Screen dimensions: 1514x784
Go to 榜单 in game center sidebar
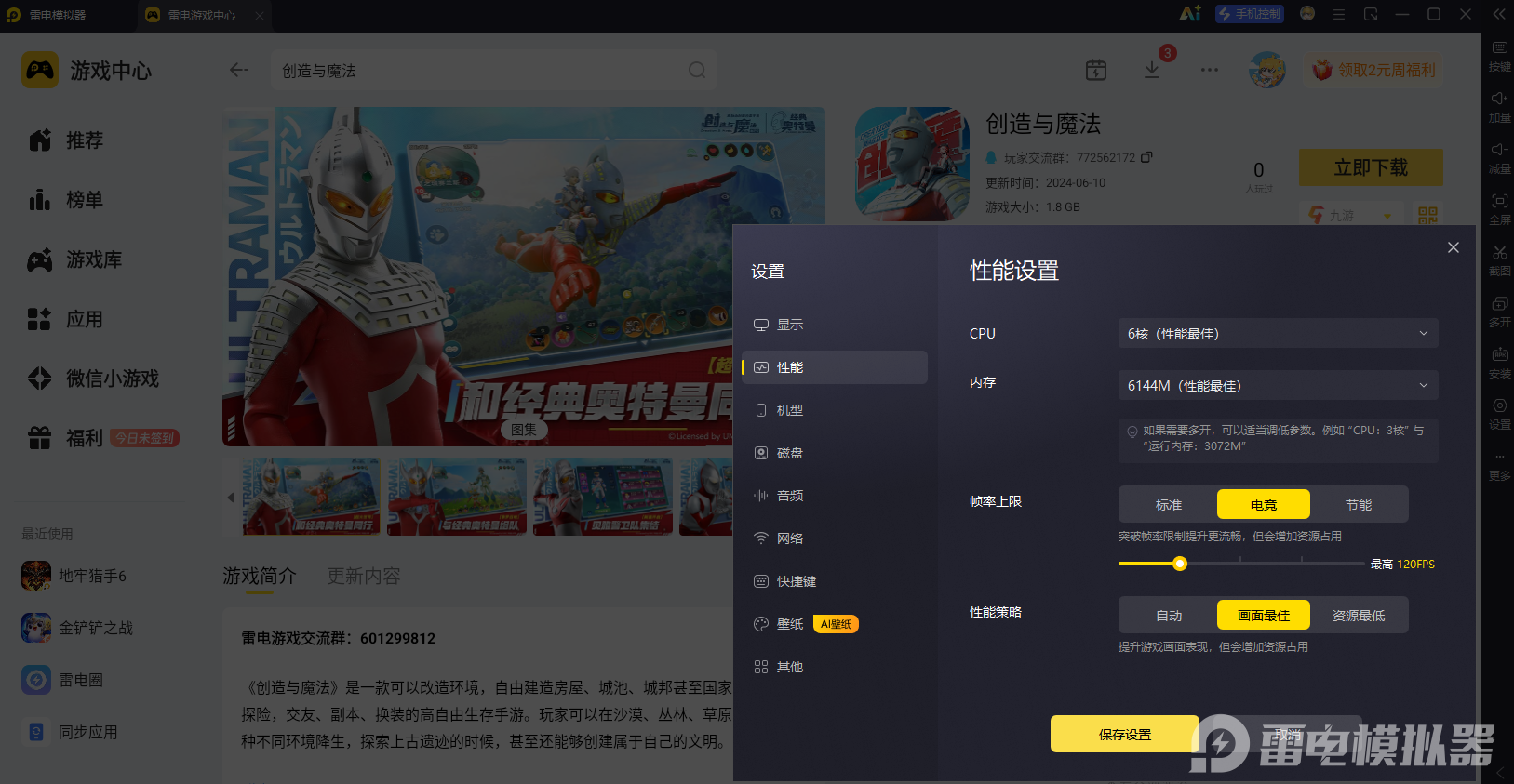pos(65,199)
